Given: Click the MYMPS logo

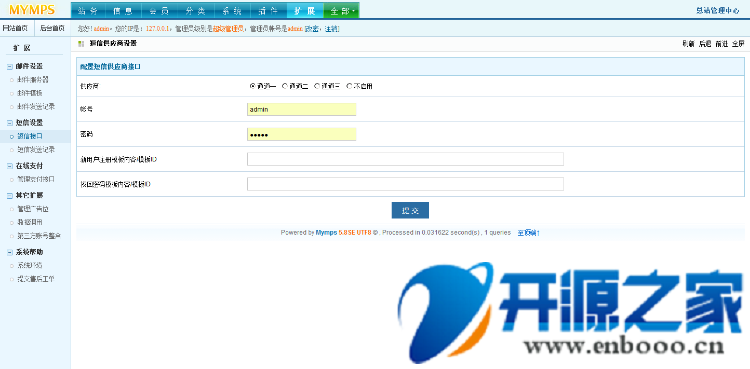Looking at the screenshot, I should click(32, 10).
